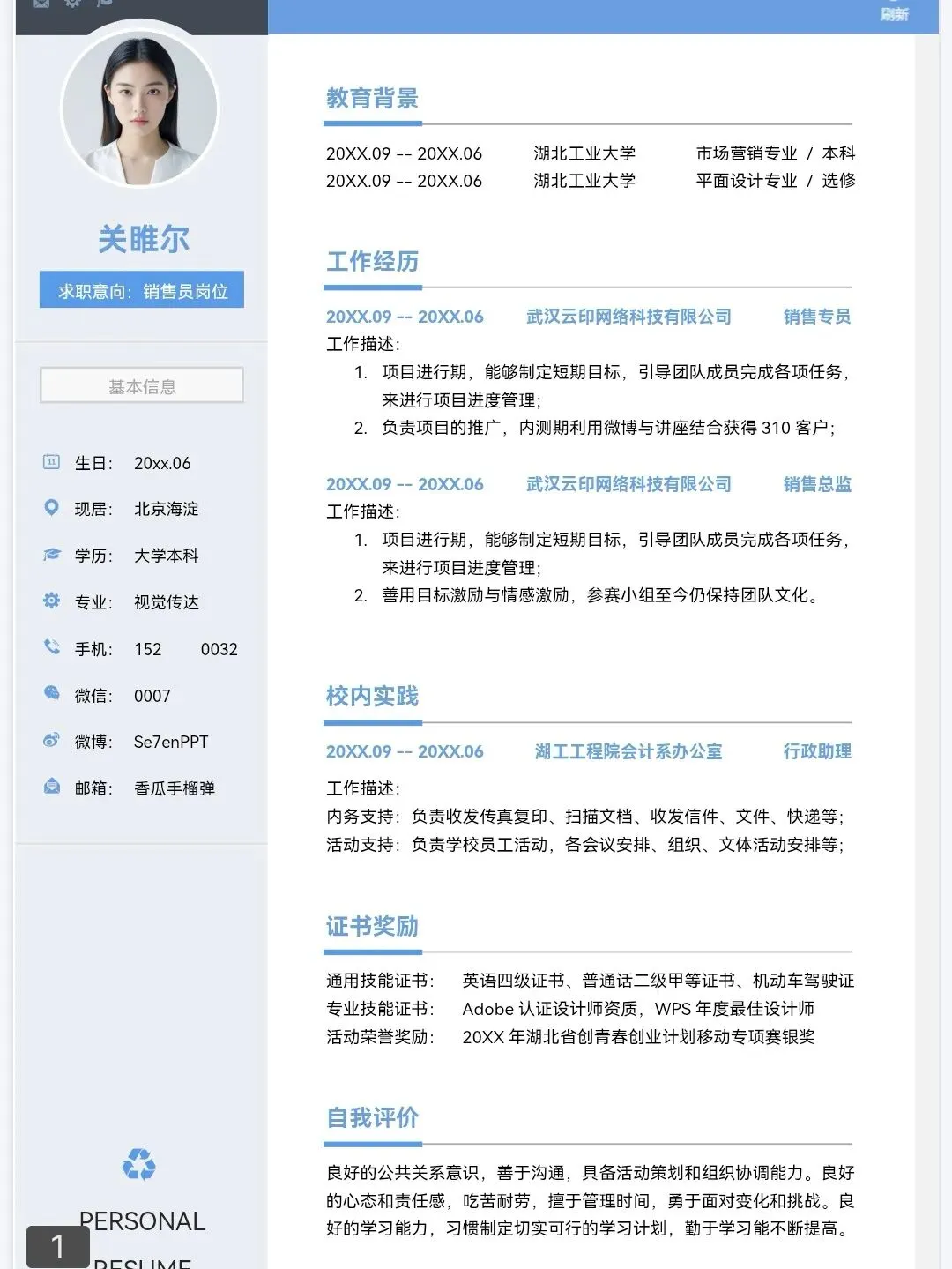
Task: Click the phone icon beside 手机
Action: 51,647
